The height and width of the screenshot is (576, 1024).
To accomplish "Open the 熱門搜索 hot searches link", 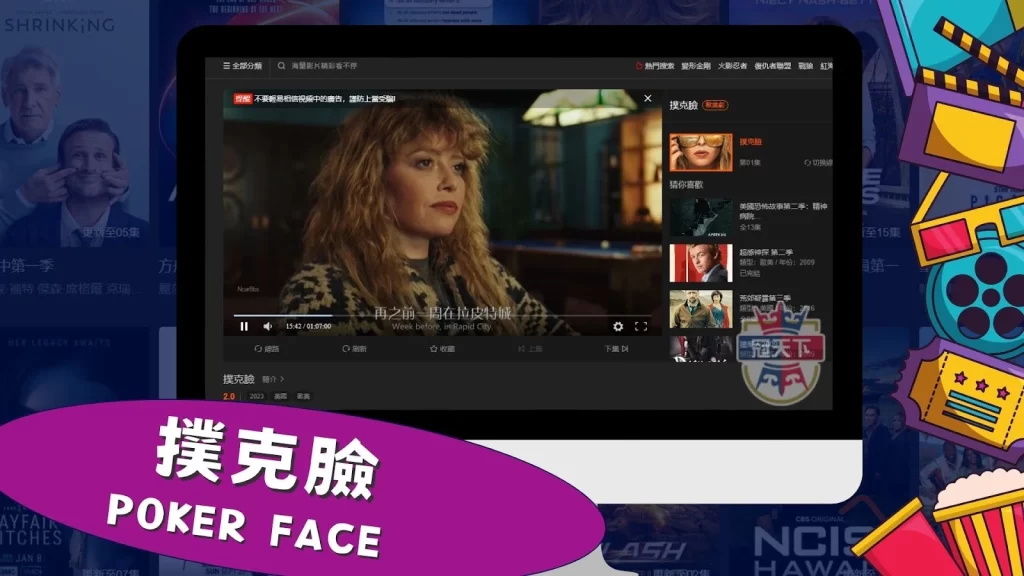I will (x=655, y=66).
